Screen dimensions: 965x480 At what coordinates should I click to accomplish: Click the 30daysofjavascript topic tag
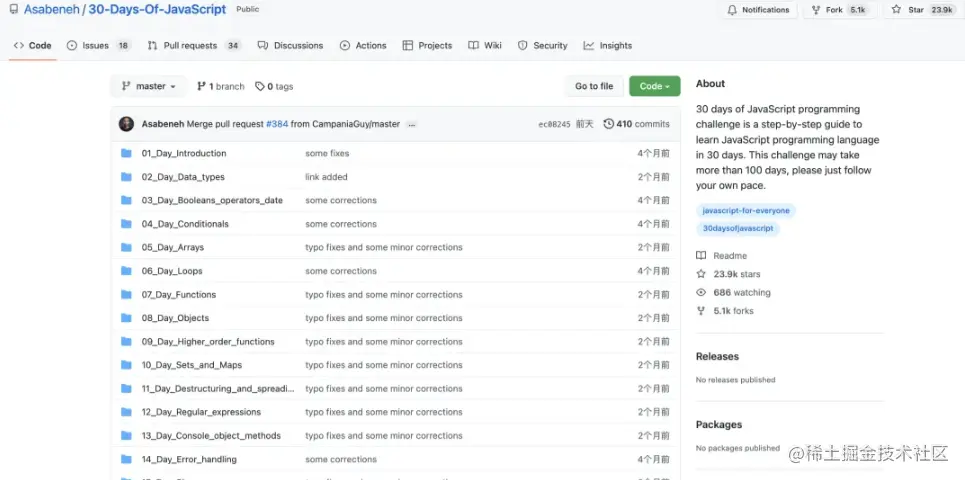coord(738,228)
